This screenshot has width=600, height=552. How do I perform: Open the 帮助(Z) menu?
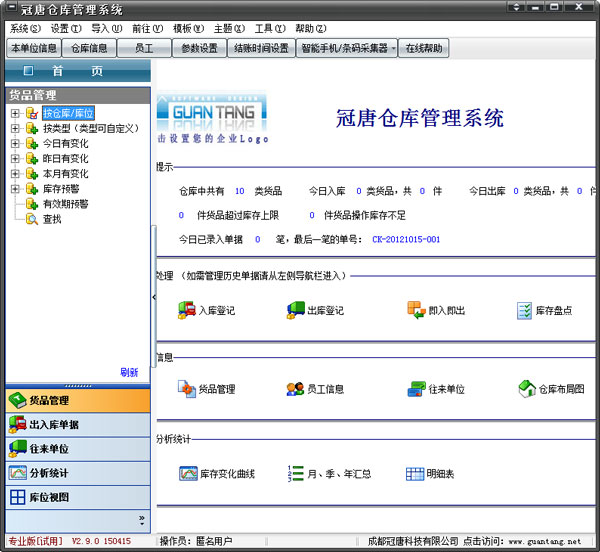point(311,29)
